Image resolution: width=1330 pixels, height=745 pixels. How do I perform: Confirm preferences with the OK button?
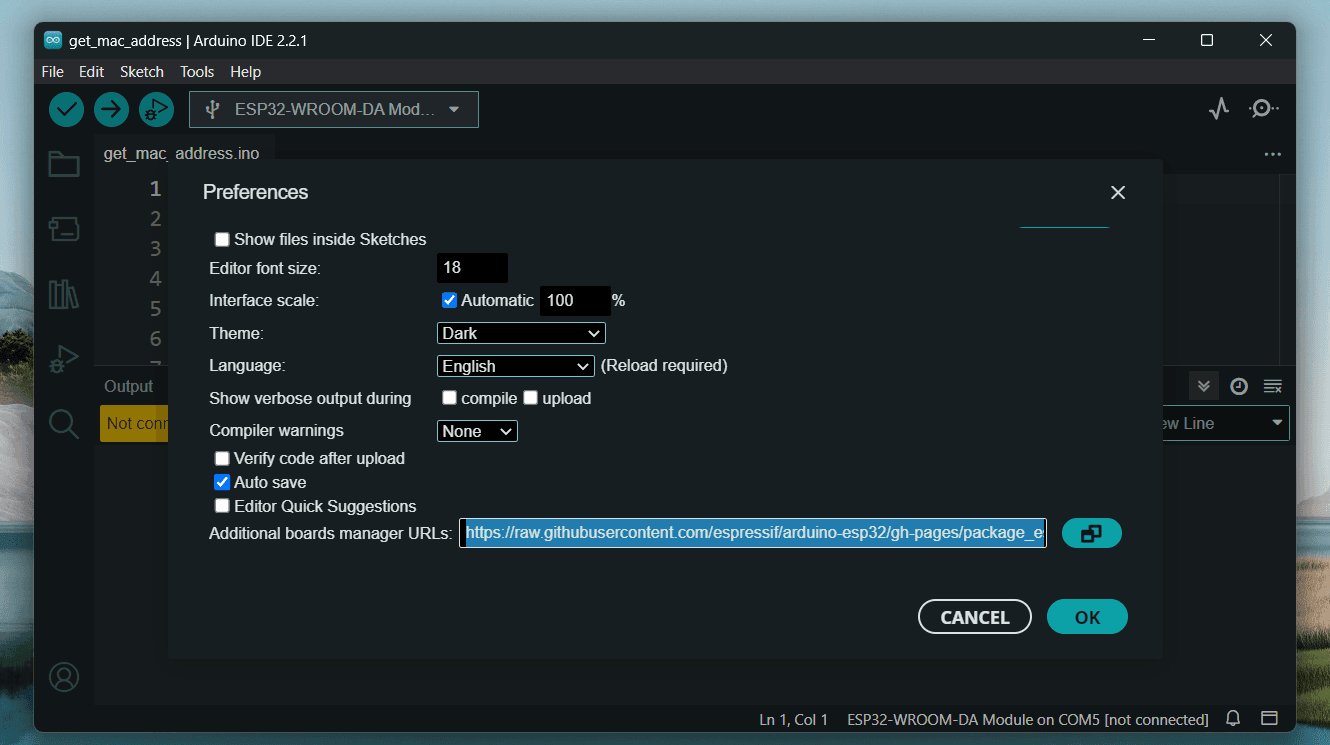click(1087, 617)
